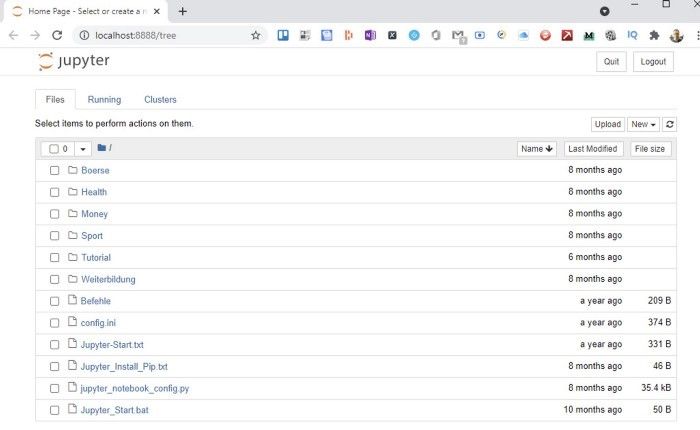This screenshot has width=700, height=430.
Task: Open a new browser tab
Action: [x=182, y=11]
